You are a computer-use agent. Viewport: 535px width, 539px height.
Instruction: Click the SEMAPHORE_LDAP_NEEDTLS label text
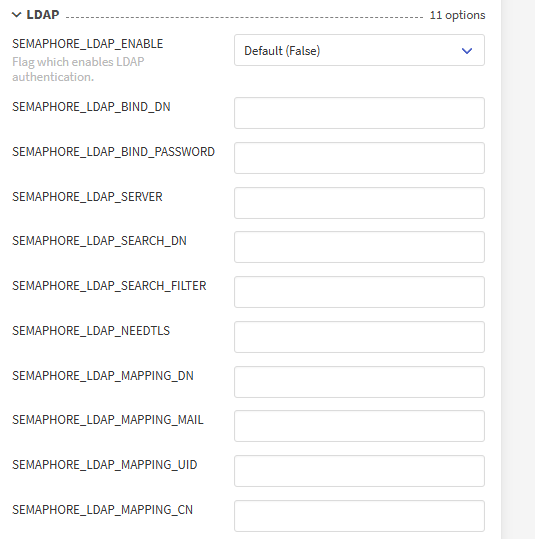pyautogui.click(x=91, y=331)
